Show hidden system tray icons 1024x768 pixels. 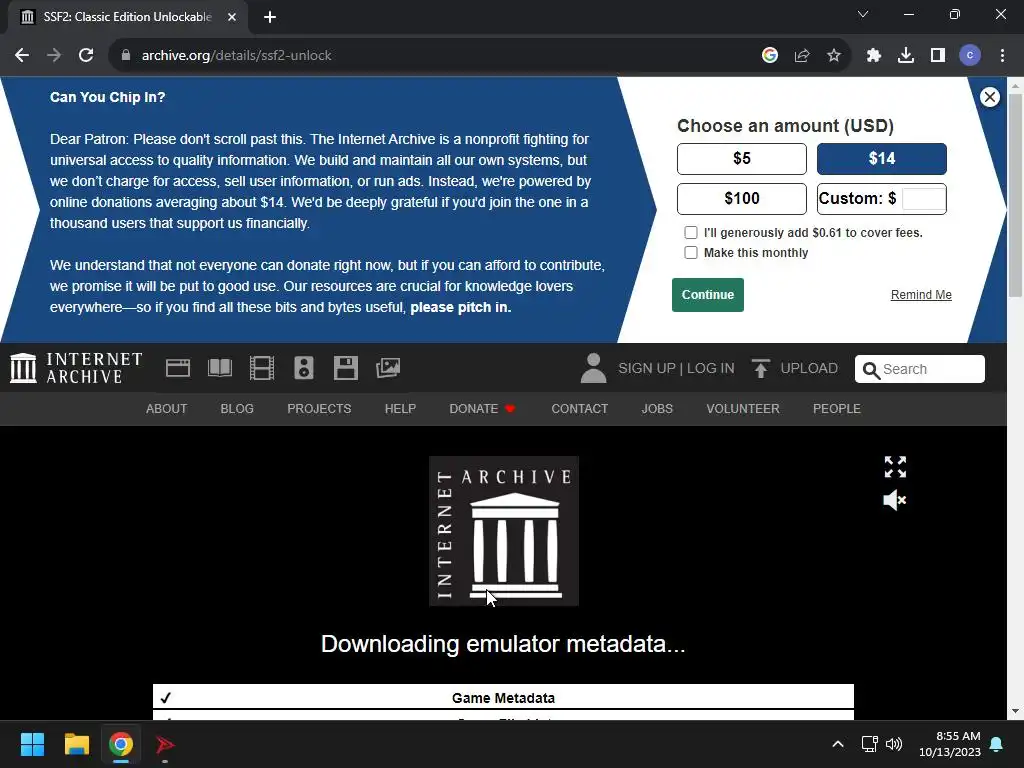(838, 744)
